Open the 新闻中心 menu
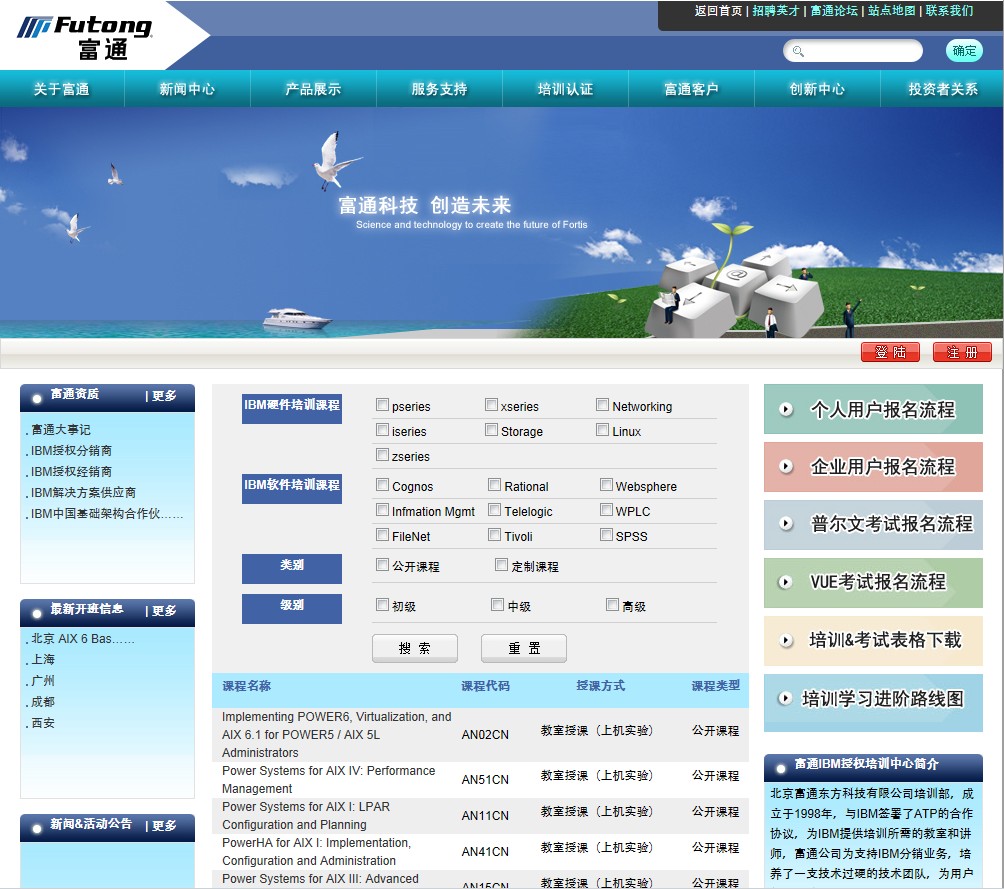Screen dimensions: 1004x889 [187, 89]
